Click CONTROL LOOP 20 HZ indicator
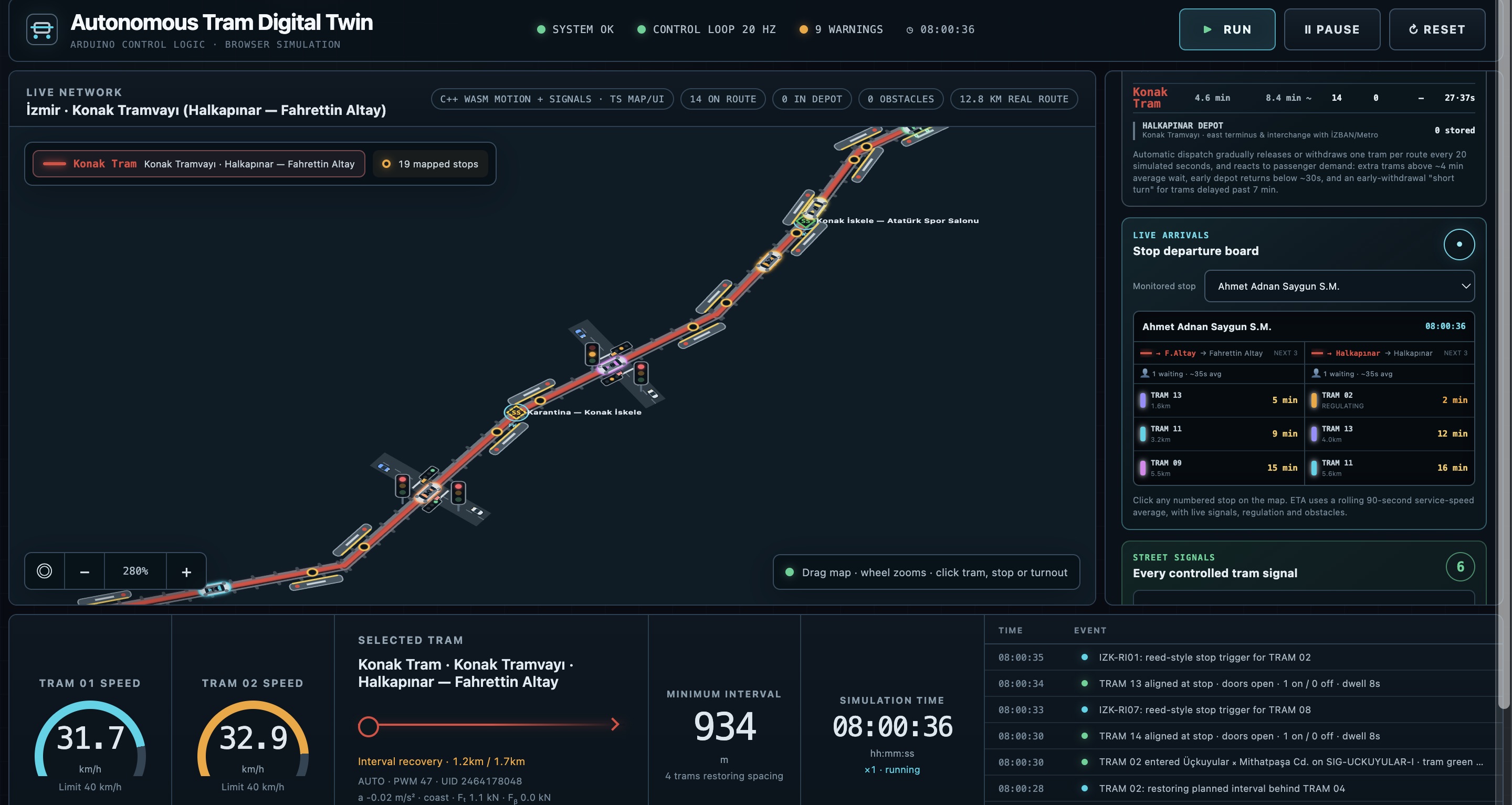The width and height of the screenshot is (1512, 805). [707, 29]
